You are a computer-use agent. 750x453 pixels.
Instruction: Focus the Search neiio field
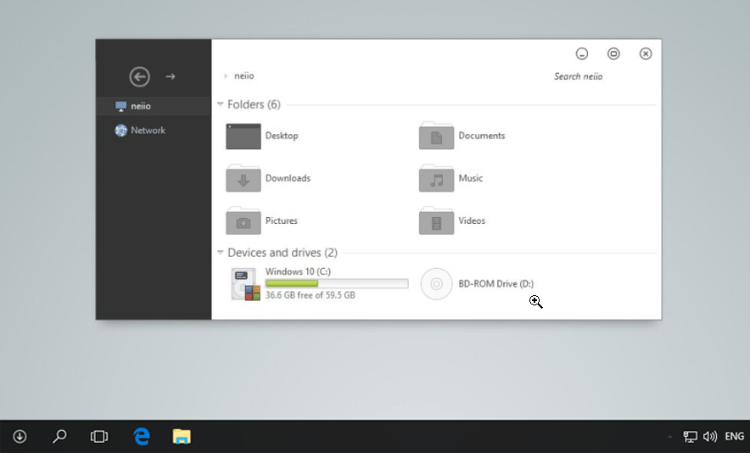coord(578,77)
